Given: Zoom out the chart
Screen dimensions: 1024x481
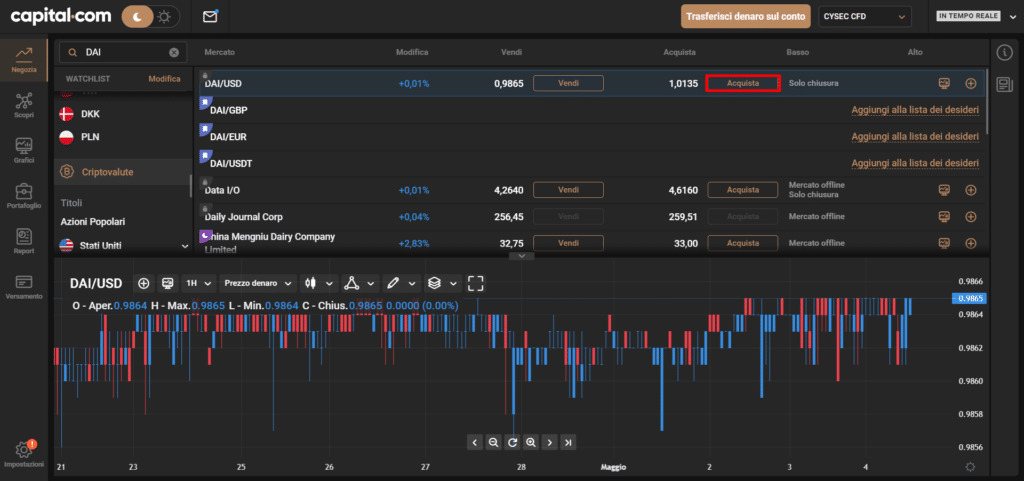Looking at the screenshot, I should click(x=494, y=442).
